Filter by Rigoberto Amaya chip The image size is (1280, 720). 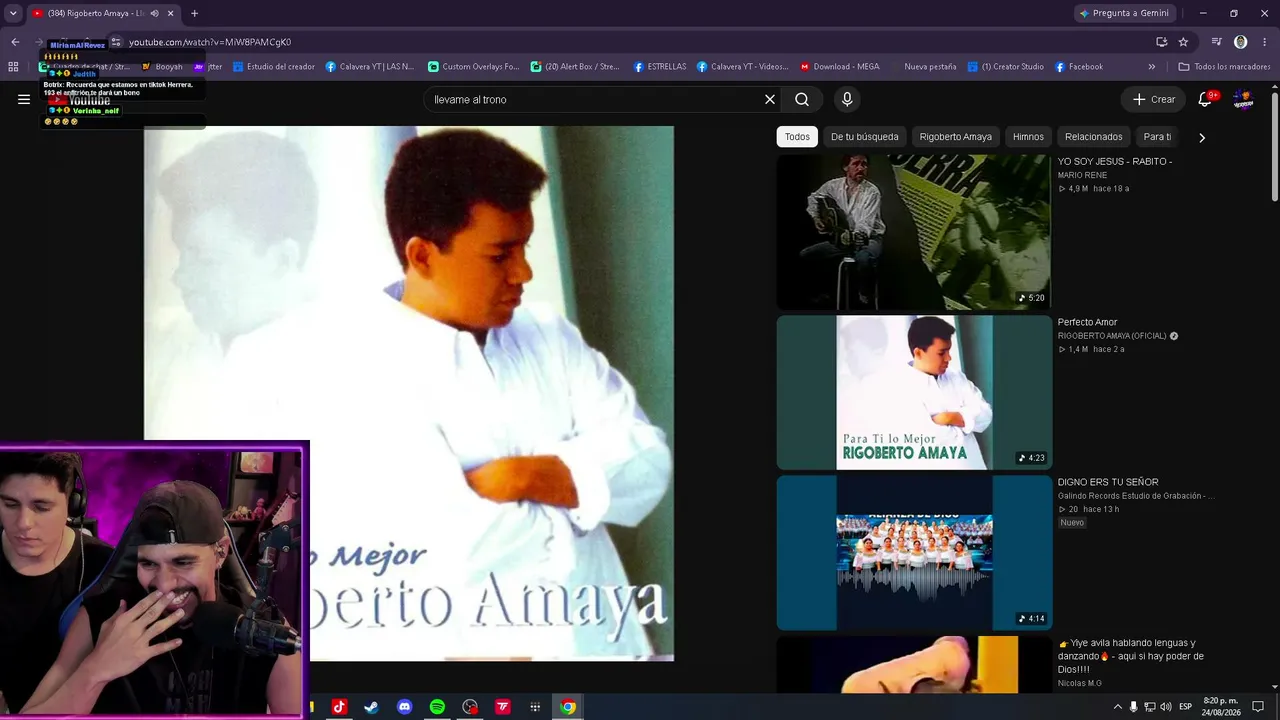click(956, 137)
